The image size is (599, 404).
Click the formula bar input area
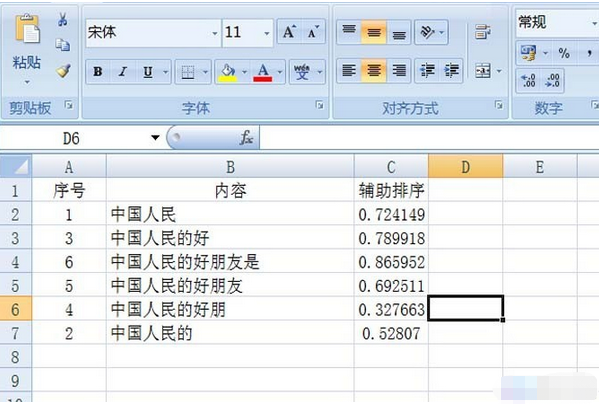(x=429, y=137)
